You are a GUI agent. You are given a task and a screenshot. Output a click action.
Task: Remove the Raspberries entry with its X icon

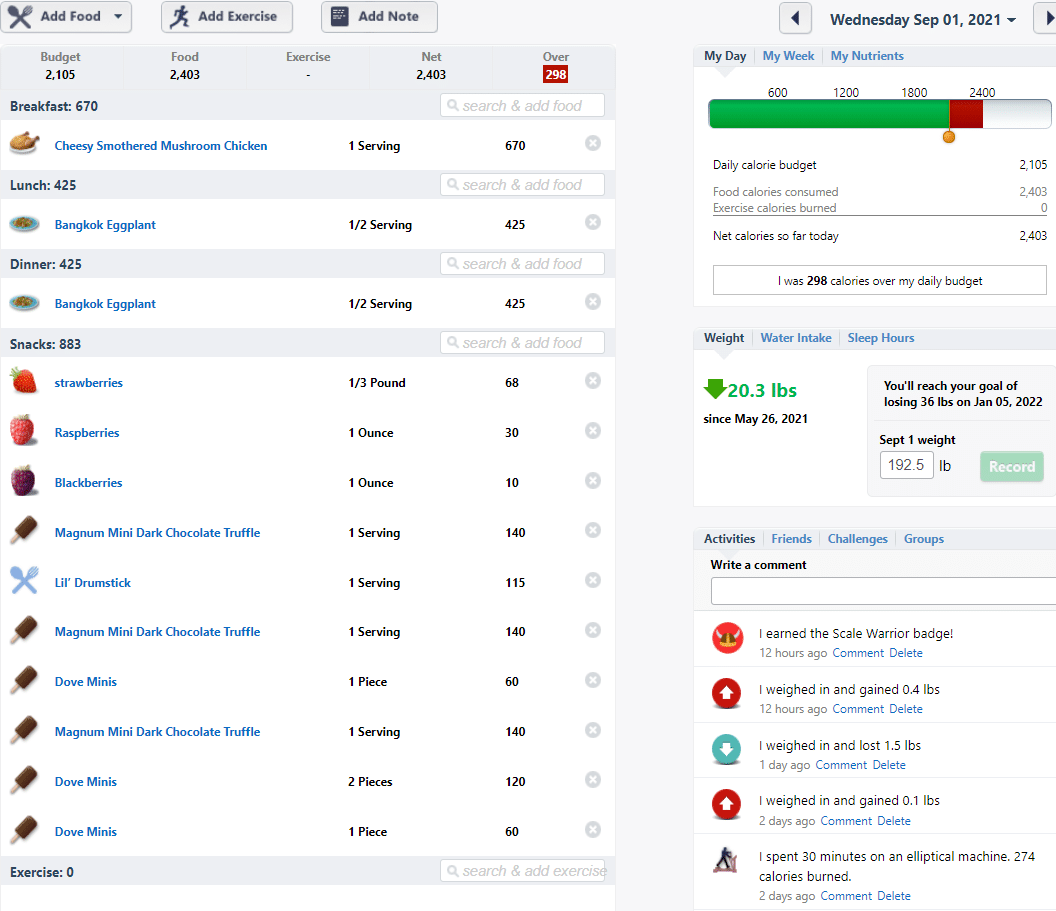click(593, 431)
